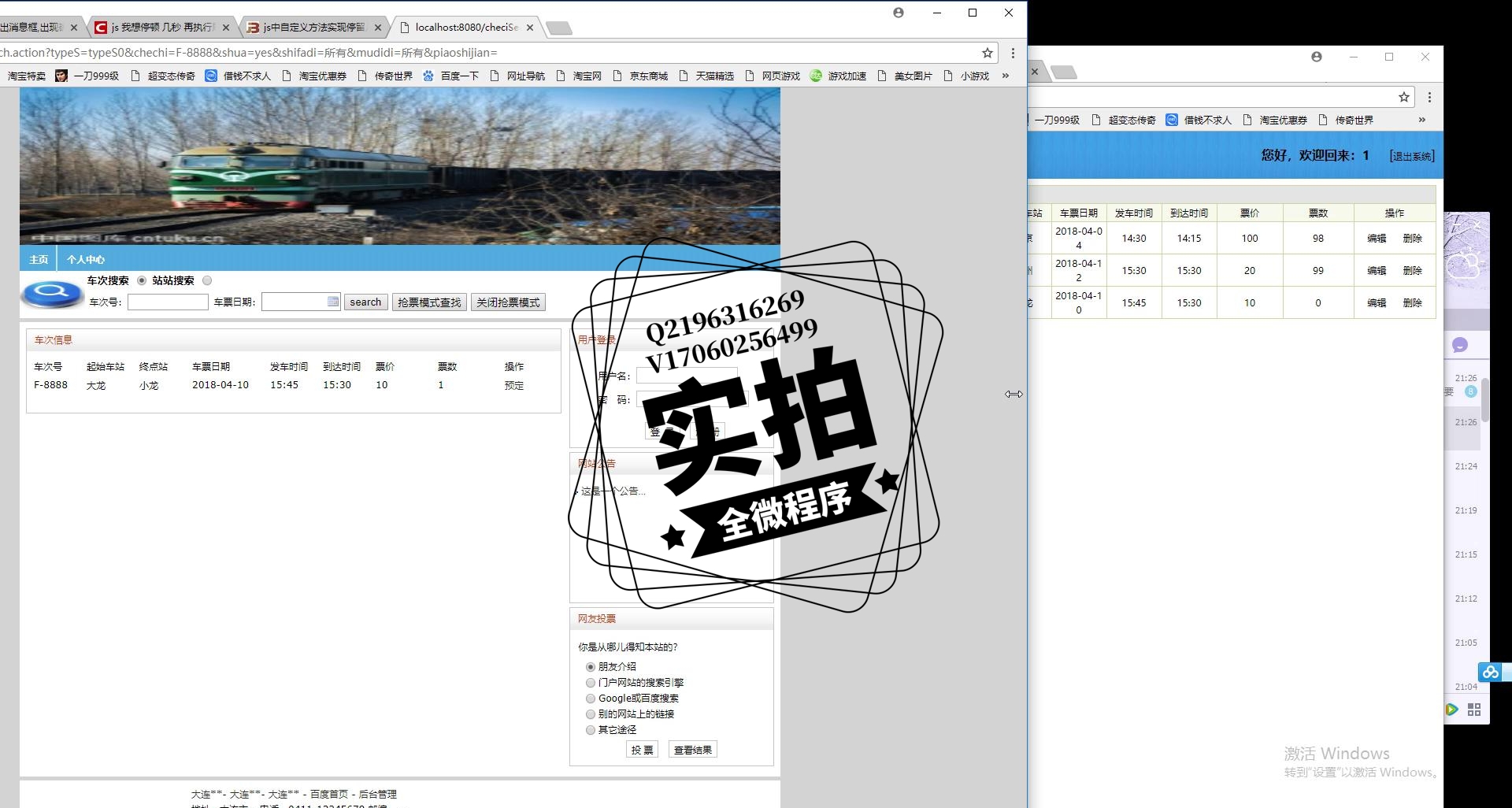This screenshot has height=808, width=1512.
Task: Click 关闭抢票模式 button
Action: click(508, 302)
